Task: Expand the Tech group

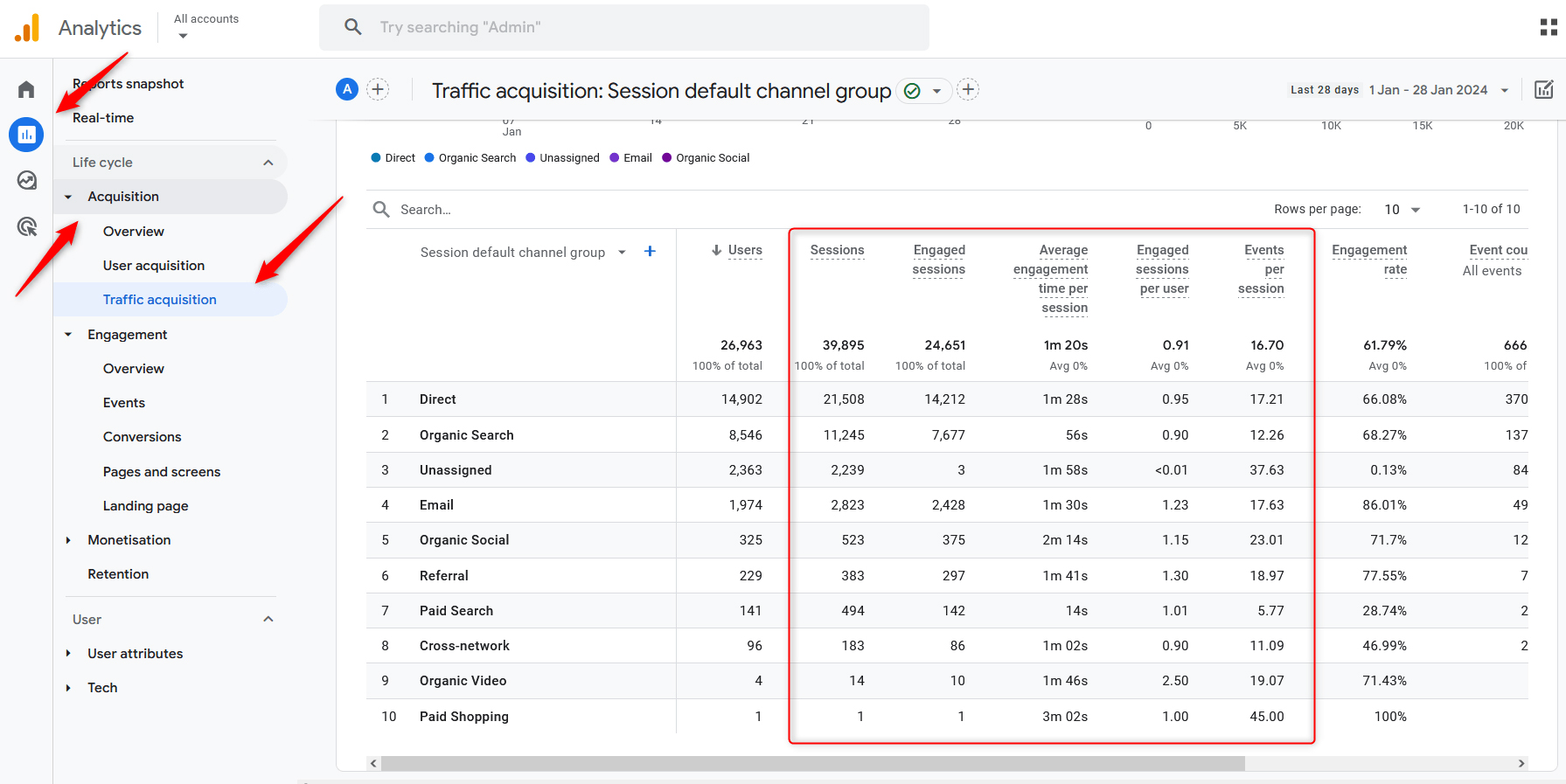Action: coord(68,688)
